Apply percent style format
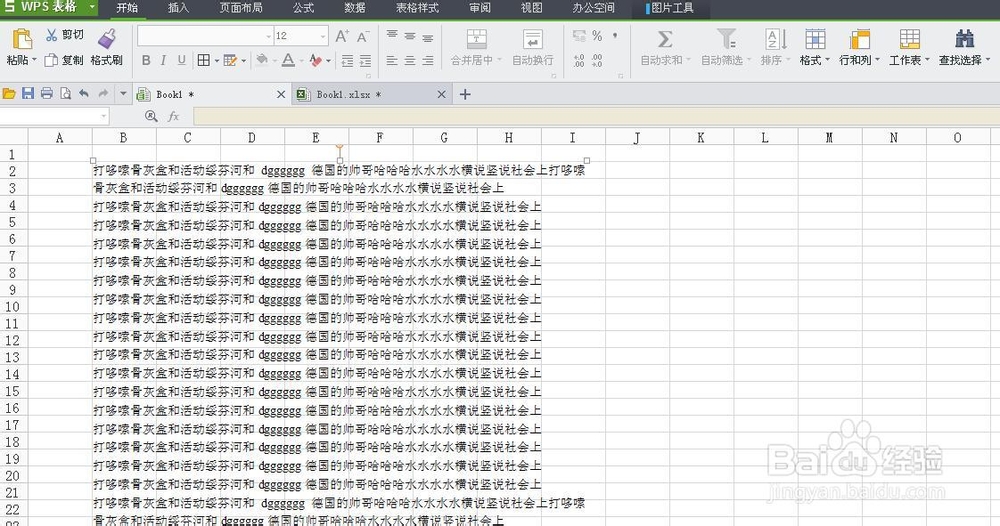This screenshot has height=526, width=1000. tap(597, 36)
